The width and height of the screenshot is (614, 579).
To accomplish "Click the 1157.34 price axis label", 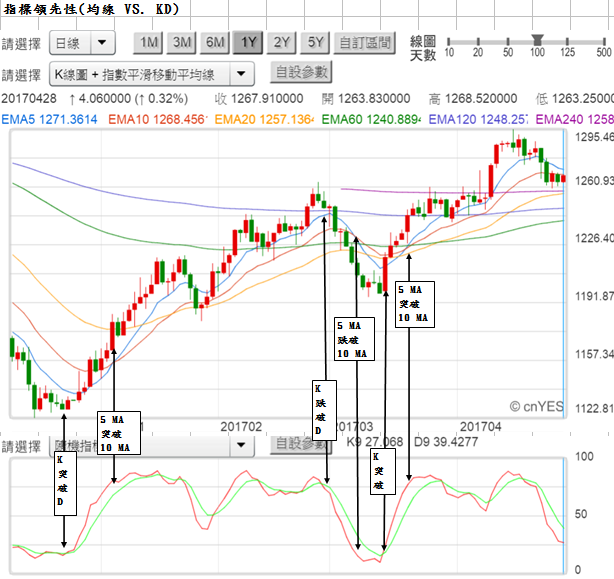I will (594, 354).
